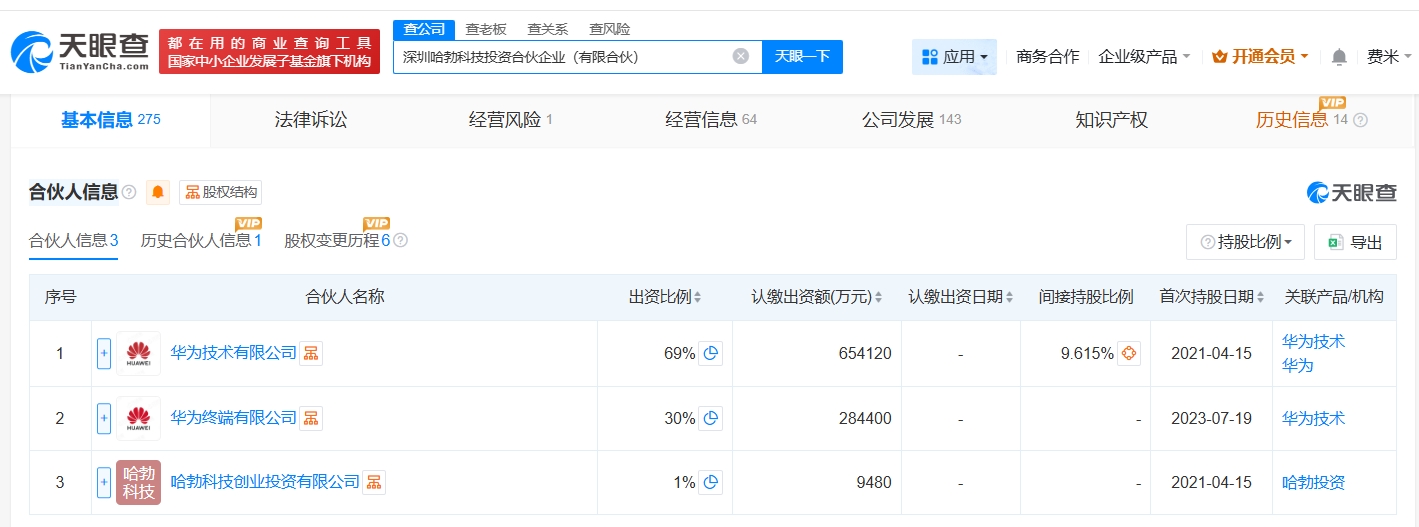Open the 经营信息 64 tab
The height and width of the screenshot is (527, 1419).
click(711, 120)
